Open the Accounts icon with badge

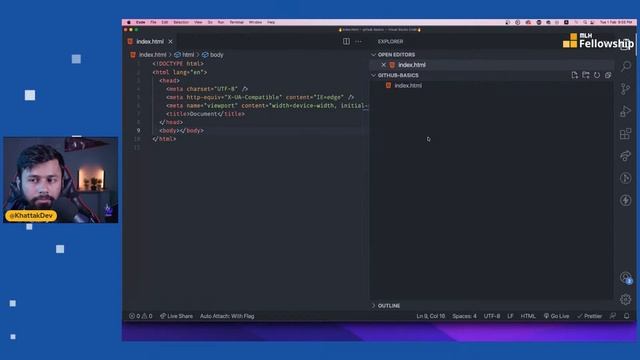[625, 278]
